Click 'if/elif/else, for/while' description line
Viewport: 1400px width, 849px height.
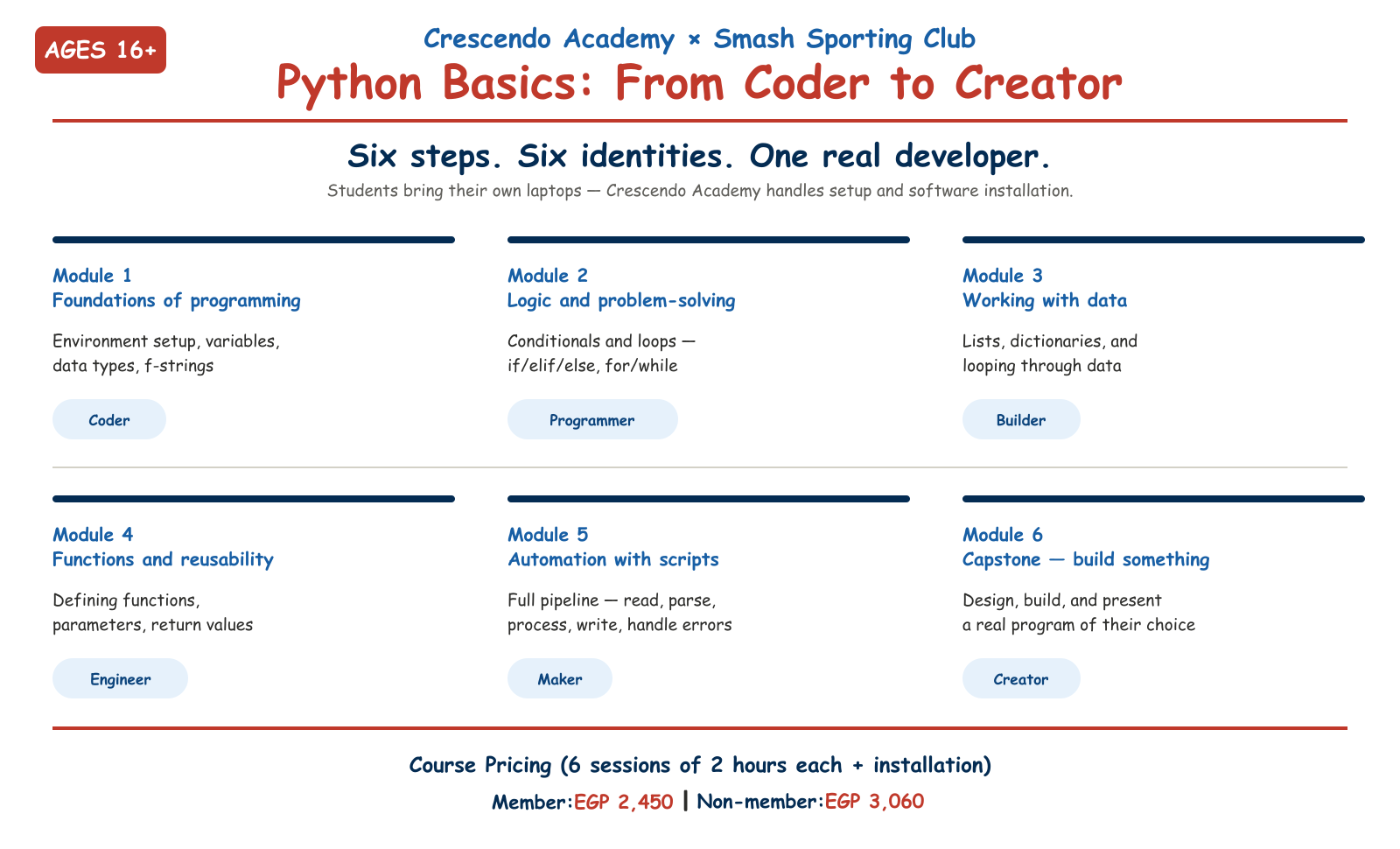[x=592, y=366]
